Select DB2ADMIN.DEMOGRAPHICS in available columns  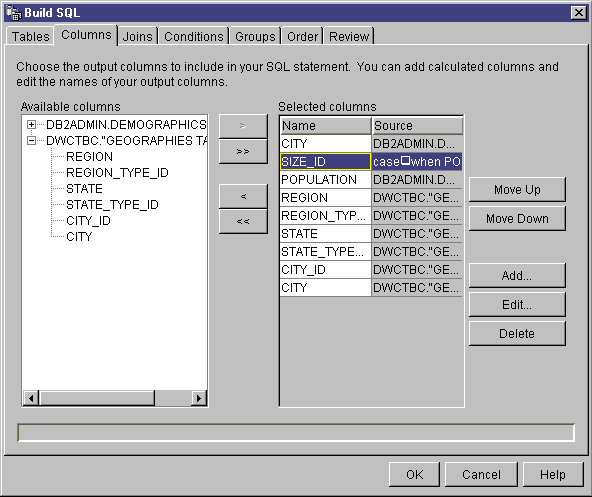pos(126,125)
